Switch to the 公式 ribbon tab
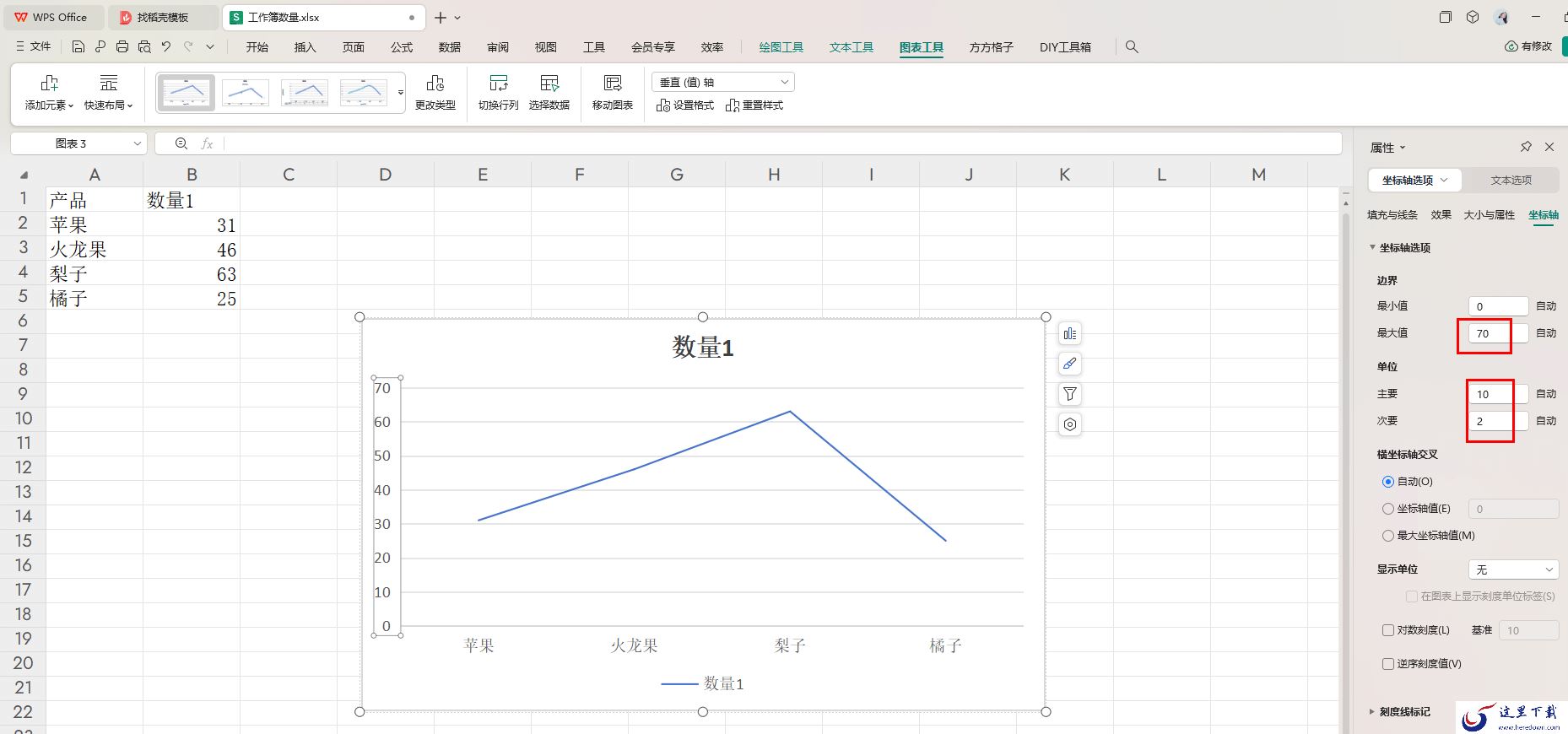The image size is (1568, 734). point(402,47)
